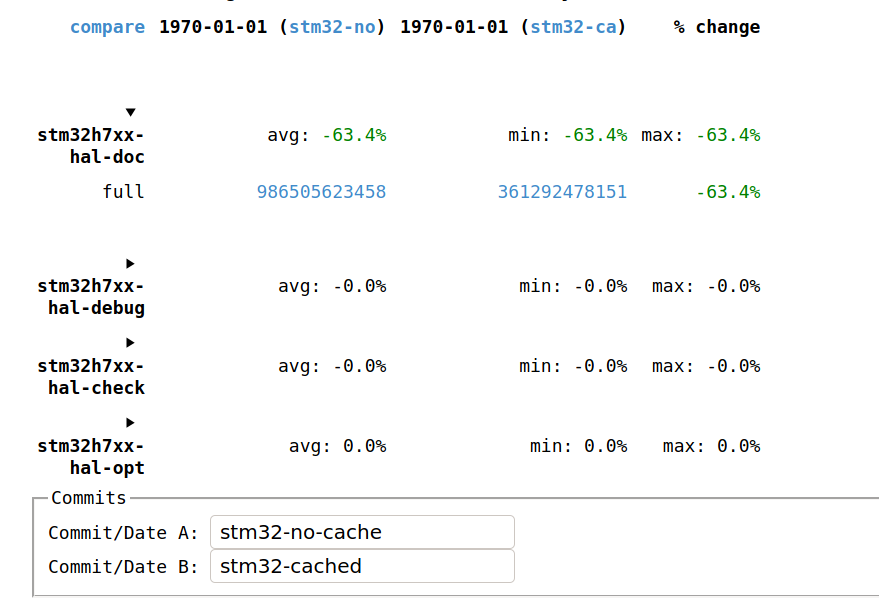The width and height of the screenshot is (879, 598).
Task: Focus the Commit/Date A input field
Action: tap(362, 532)
